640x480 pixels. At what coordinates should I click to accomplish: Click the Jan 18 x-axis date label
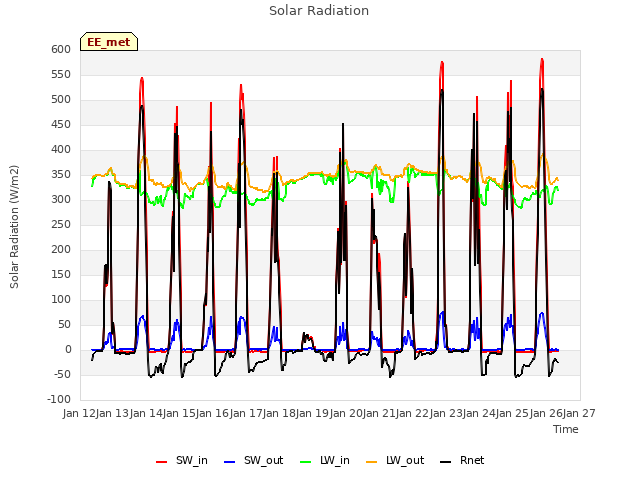click(279, 414)
